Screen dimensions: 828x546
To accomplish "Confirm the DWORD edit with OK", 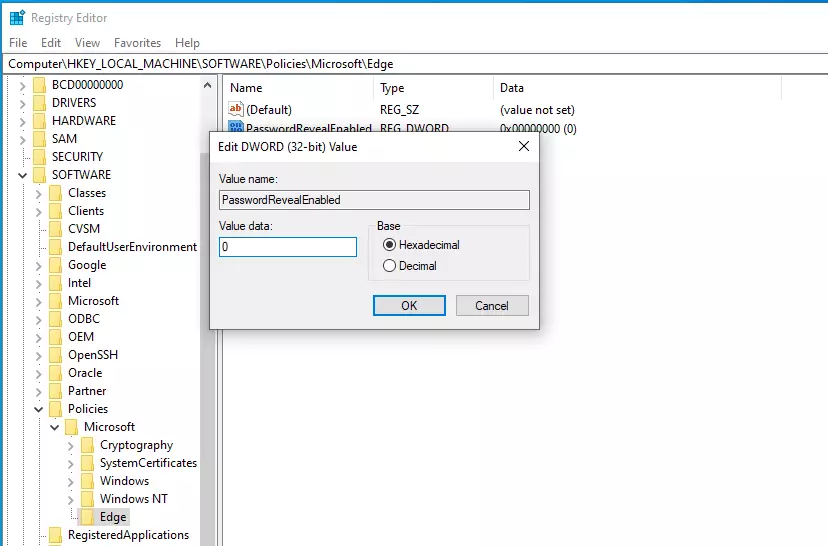I will click(409, 306).
